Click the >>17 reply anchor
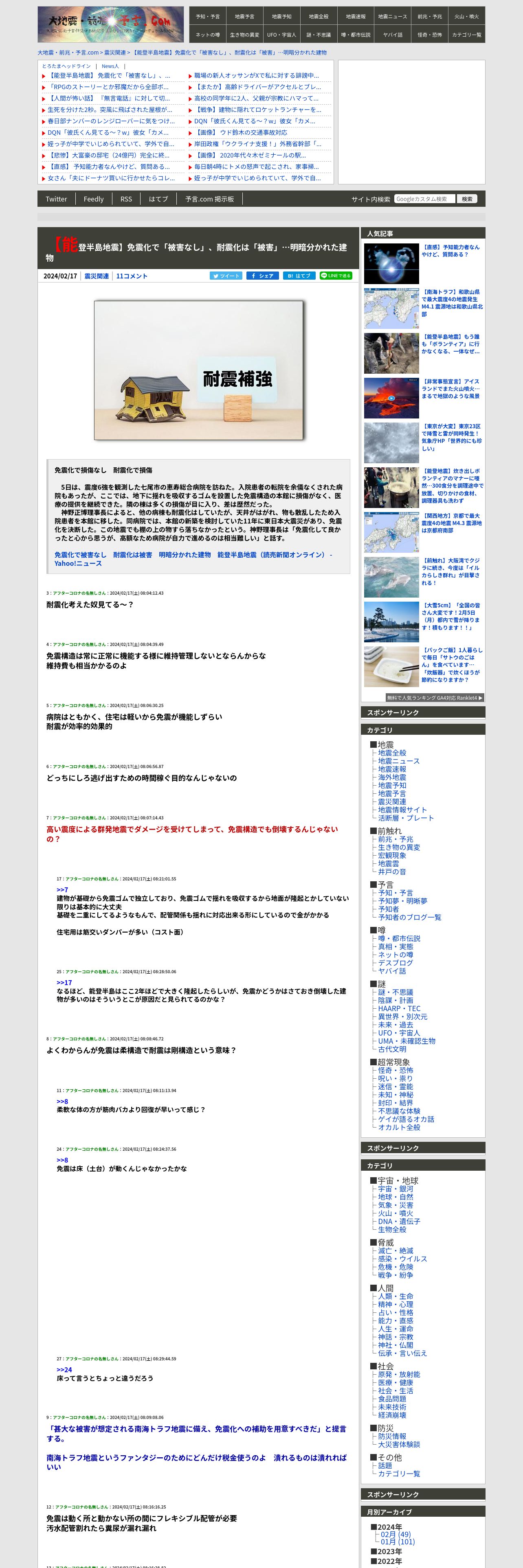The image size is (523, 1568). tap(64, 982)
